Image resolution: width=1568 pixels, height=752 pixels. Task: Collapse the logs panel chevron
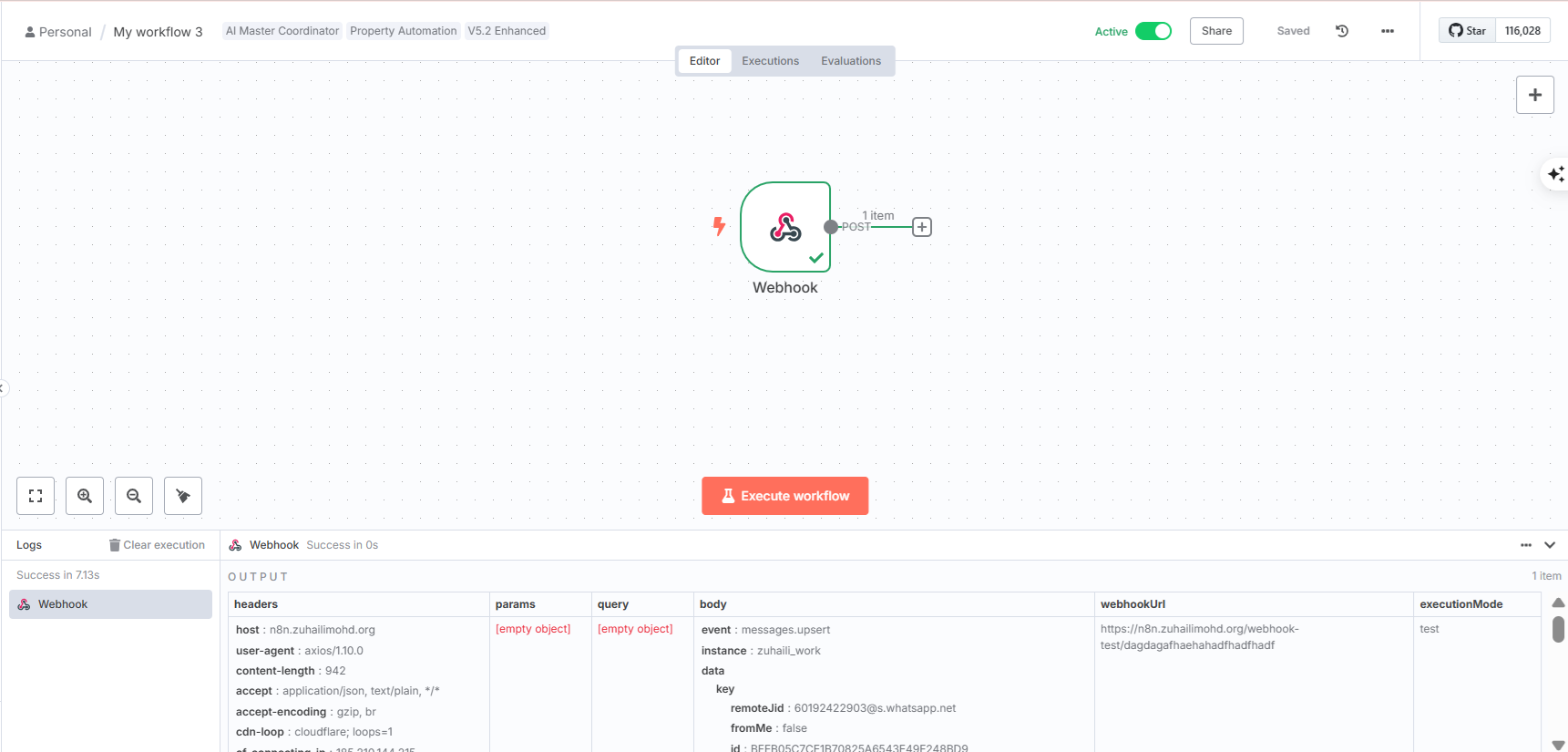(x=1550, y=545)
